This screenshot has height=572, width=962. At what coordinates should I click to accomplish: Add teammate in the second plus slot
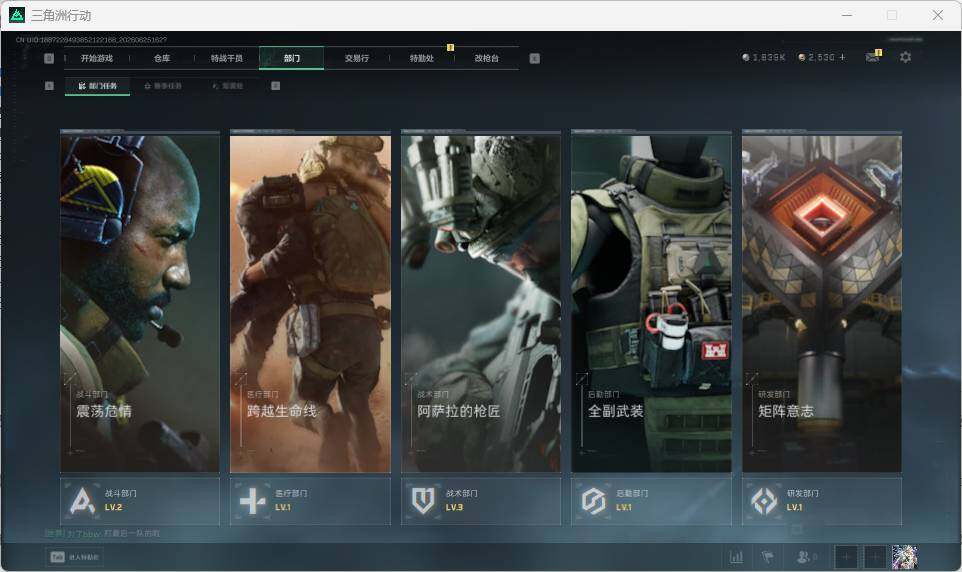(875, 557)
